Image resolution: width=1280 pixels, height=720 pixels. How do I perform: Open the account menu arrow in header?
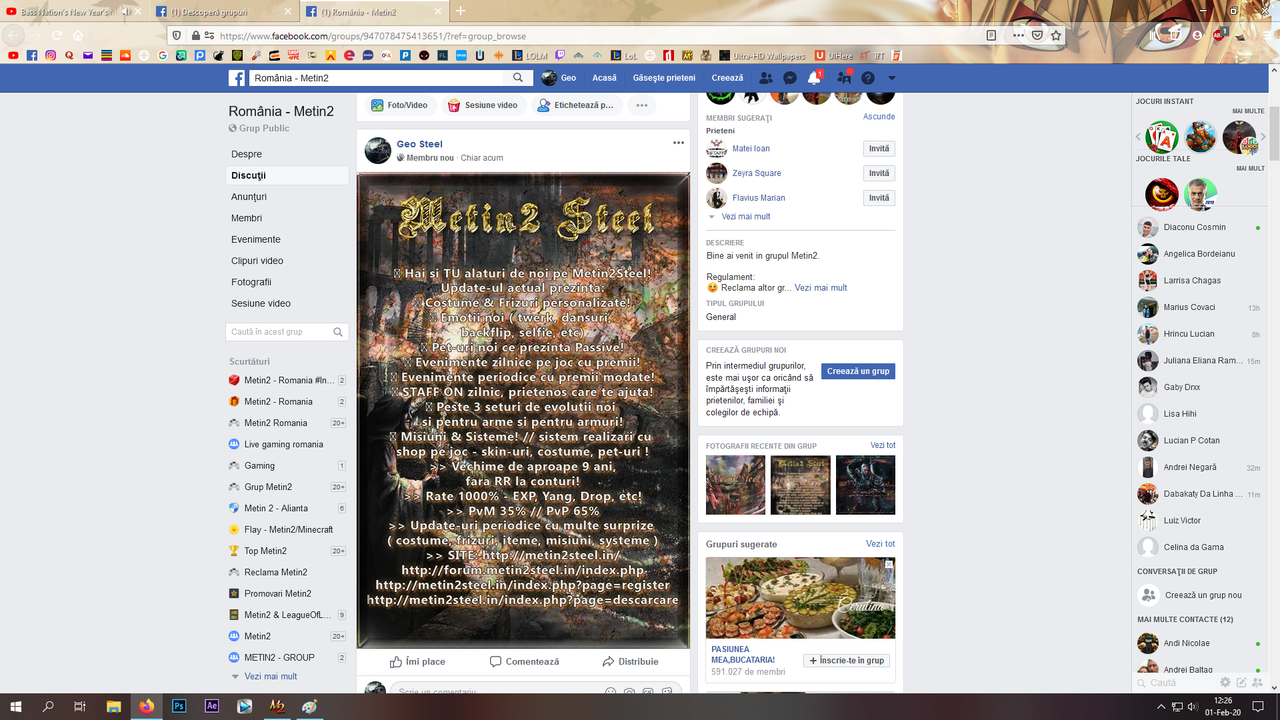pos(892,78)
